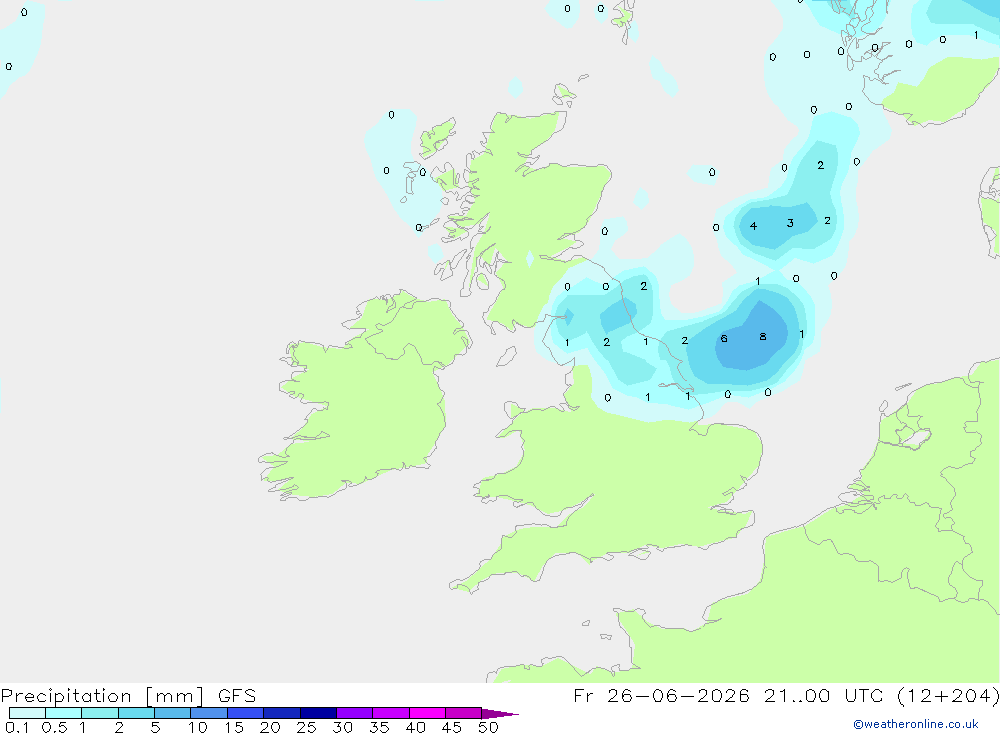Click the '0.1' legend scale label
This screenshot has width=1000, height=733.
[17, 727]
